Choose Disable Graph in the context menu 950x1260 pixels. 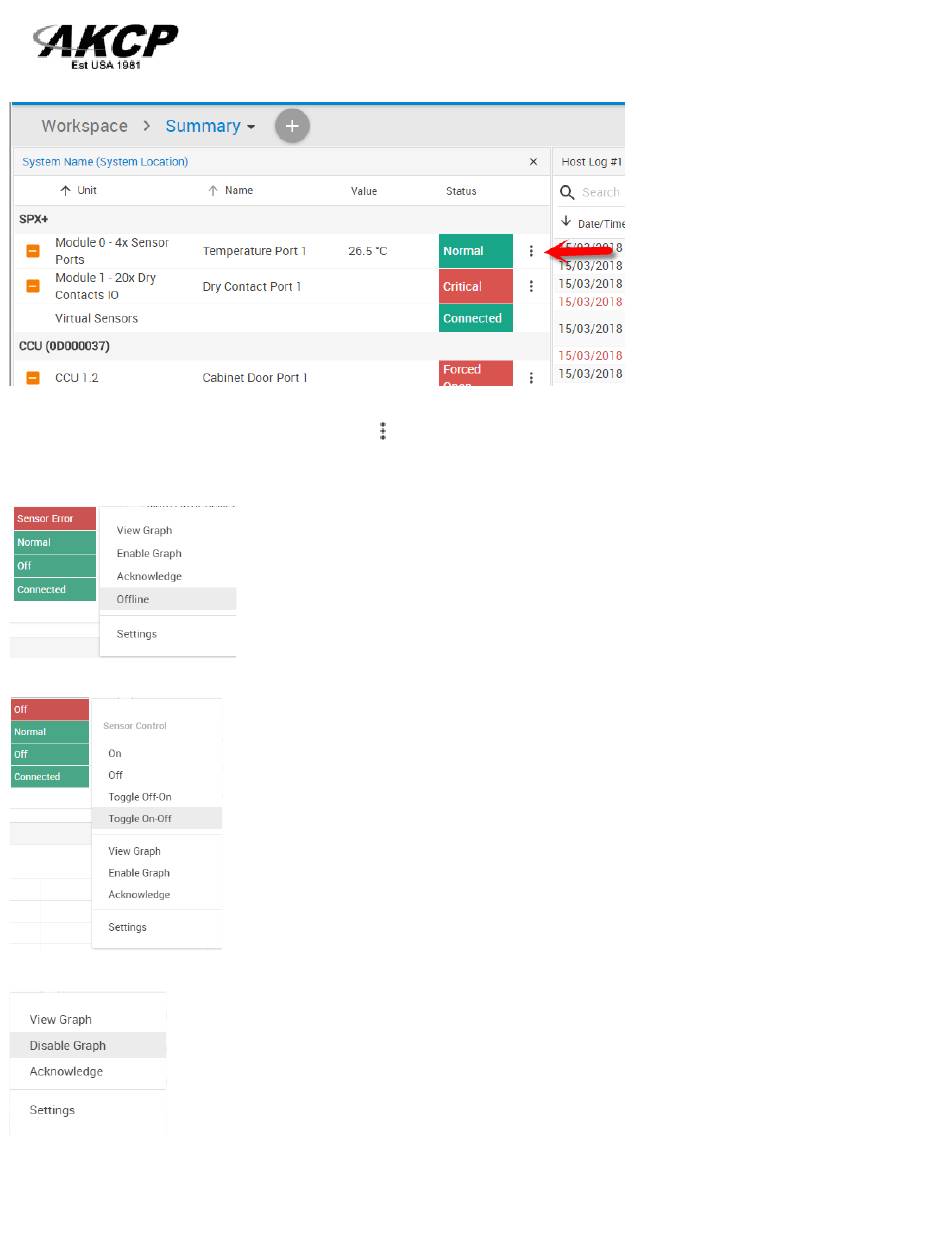click(88, 1046)
